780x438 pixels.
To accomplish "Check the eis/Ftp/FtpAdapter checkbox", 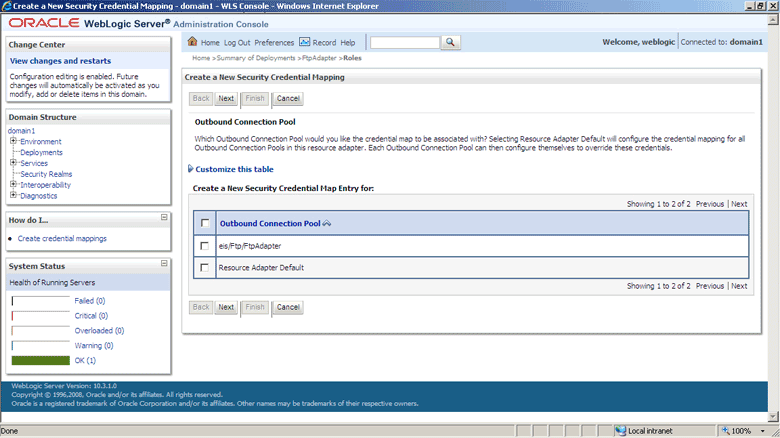I will [x=204, y=246].
